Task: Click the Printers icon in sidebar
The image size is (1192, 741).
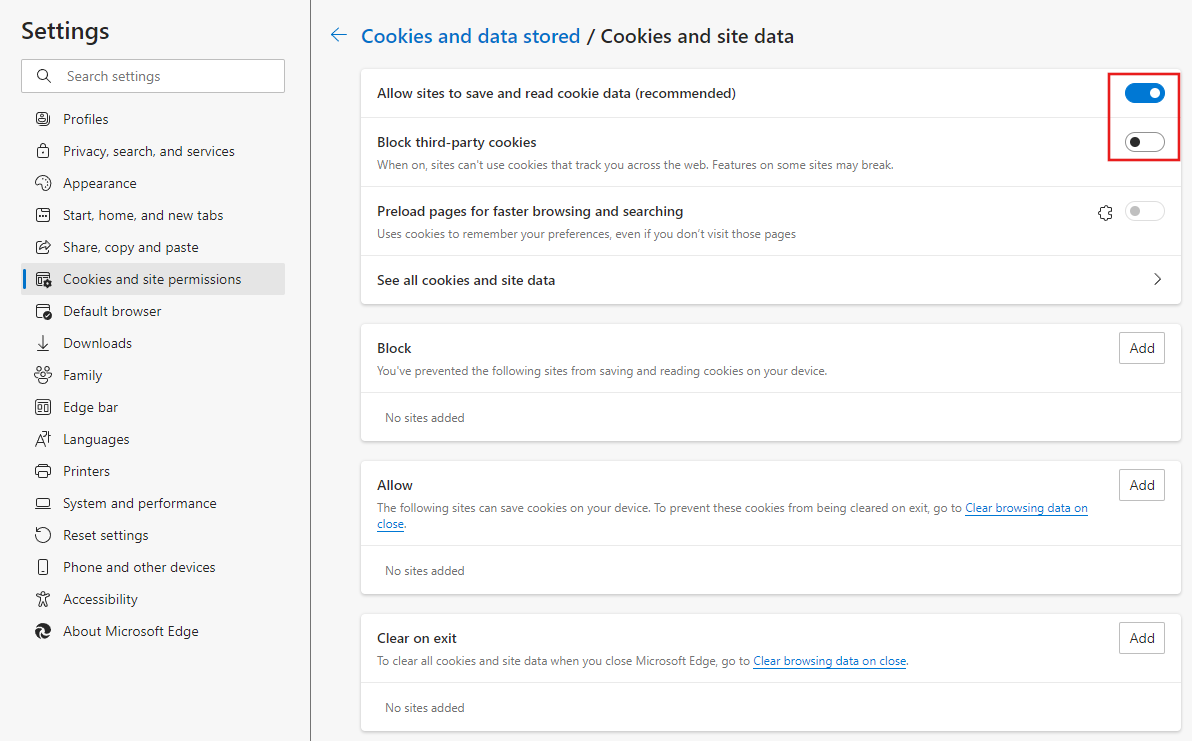Action: point(43,471)
